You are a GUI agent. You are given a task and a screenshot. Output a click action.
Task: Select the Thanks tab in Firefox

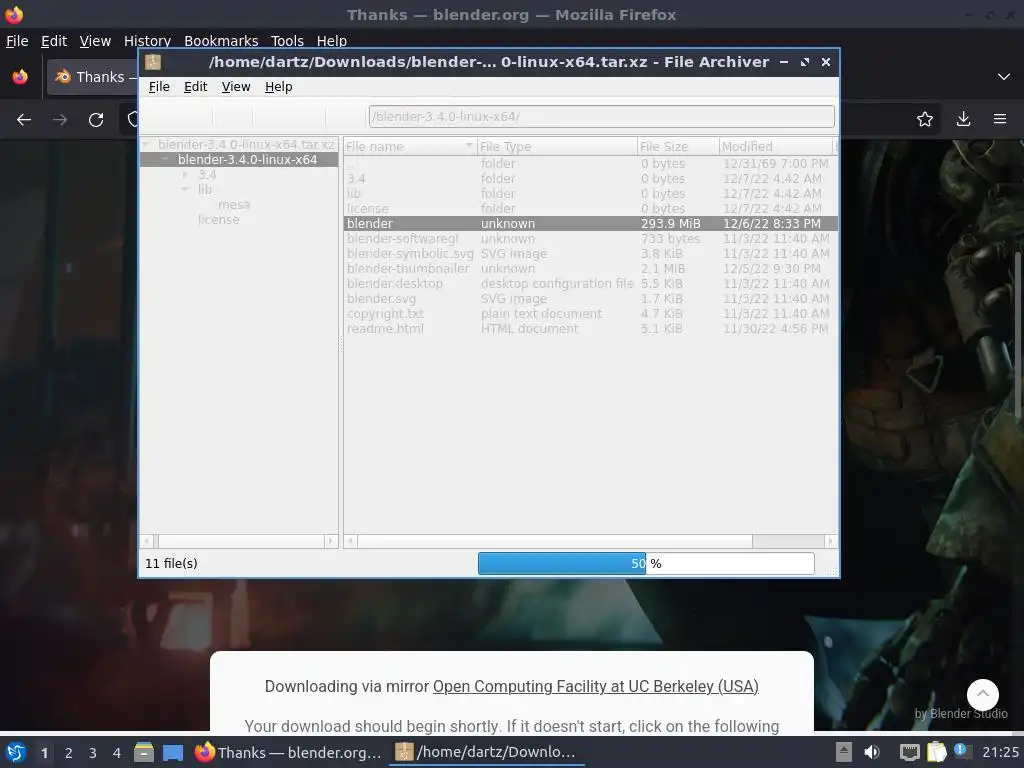93,77
